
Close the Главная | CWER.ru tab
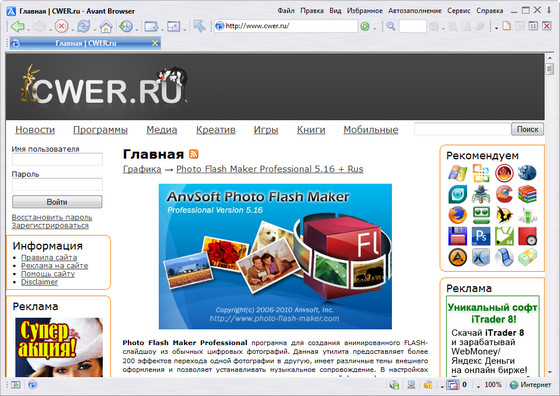click(x=155, y=43)
